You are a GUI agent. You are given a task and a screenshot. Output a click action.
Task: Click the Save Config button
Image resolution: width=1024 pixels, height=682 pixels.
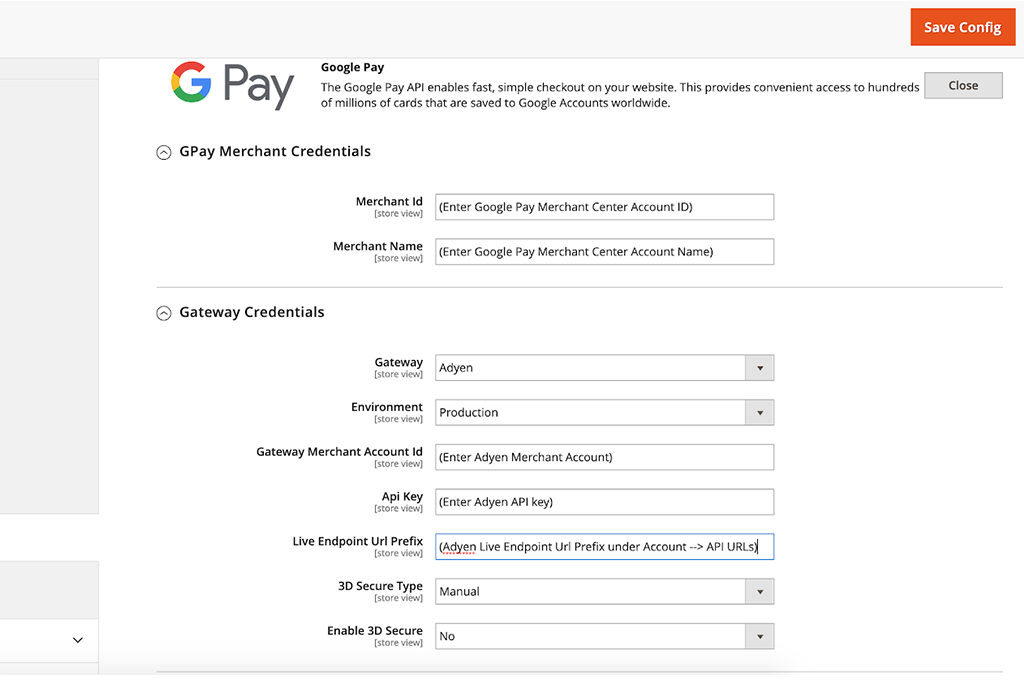(x=962, y=27)
